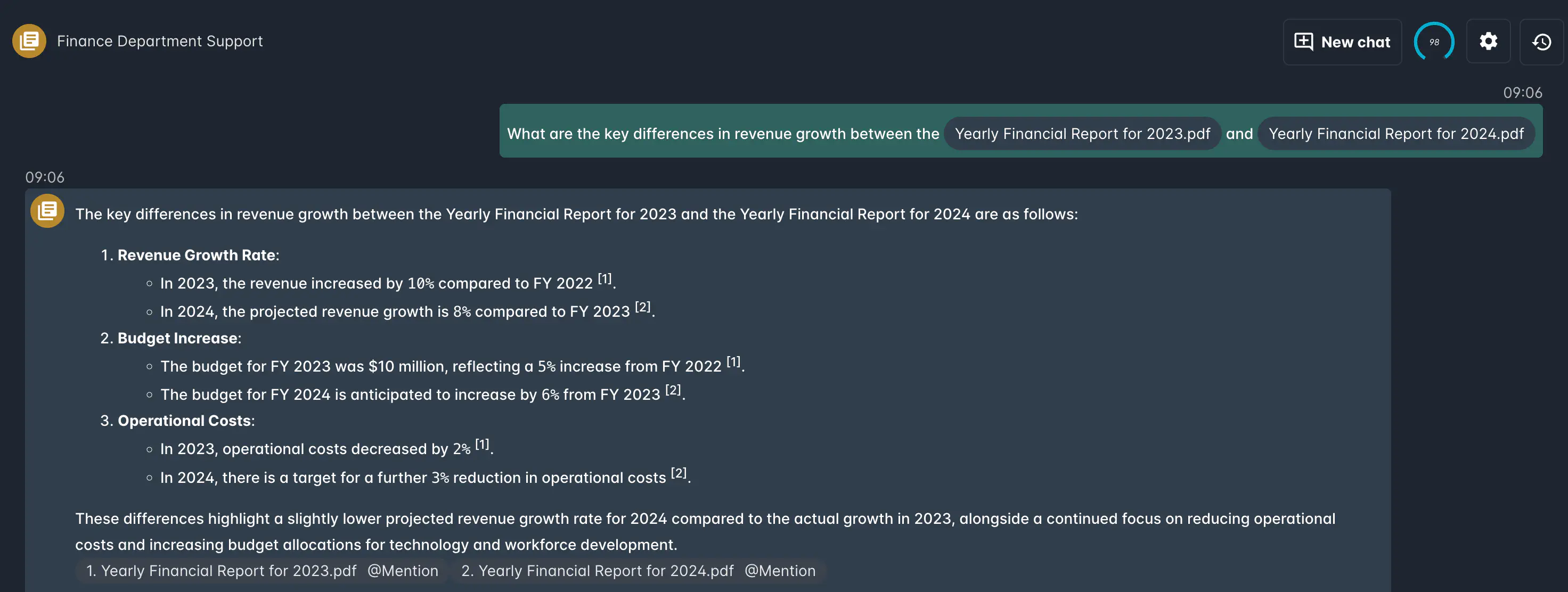1568x592 pixels.
Task: Click the Finance Department Support header avatar
Action: [x=29, y=42]
